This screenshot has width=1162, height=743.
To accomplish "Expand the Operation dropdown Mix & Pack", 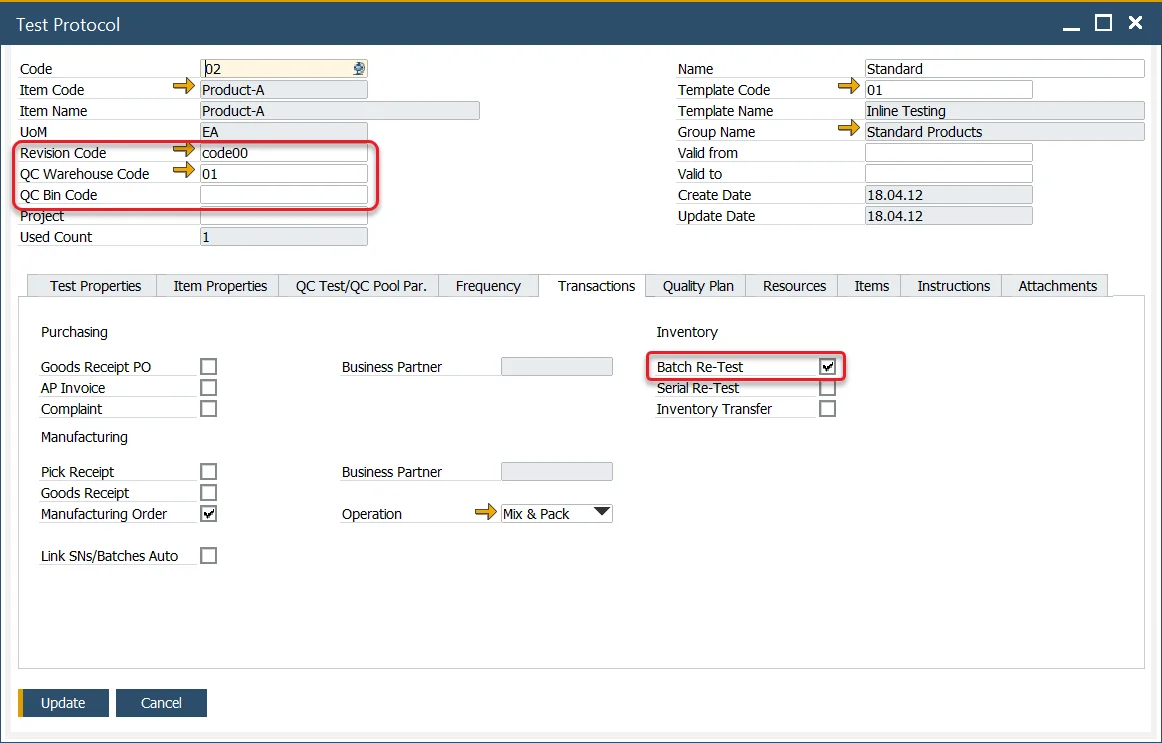I will pos(601,513).
